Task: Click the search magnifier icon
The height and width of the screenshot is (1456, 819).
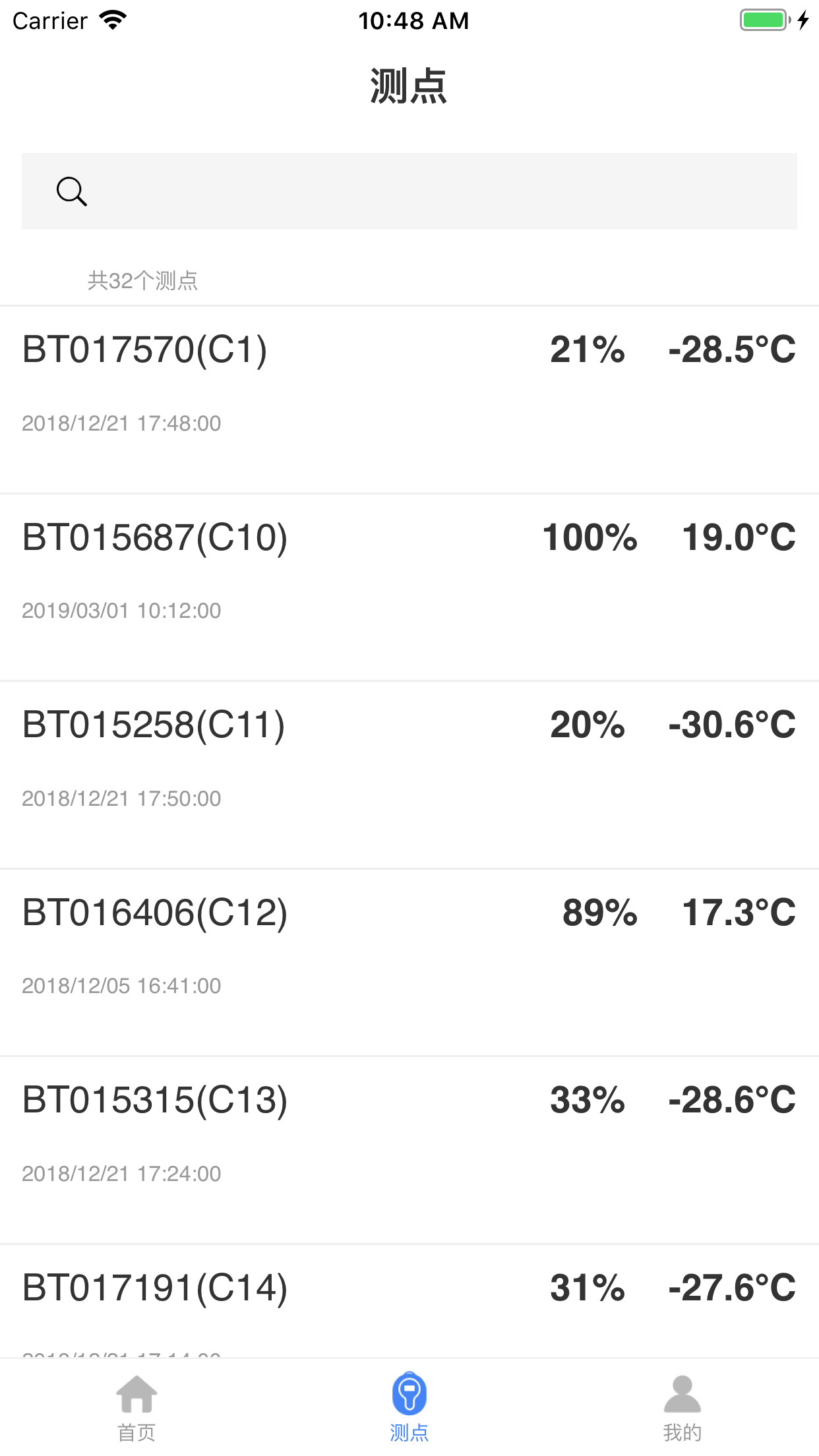Action: pyautogui.click(x=71, y=192)
